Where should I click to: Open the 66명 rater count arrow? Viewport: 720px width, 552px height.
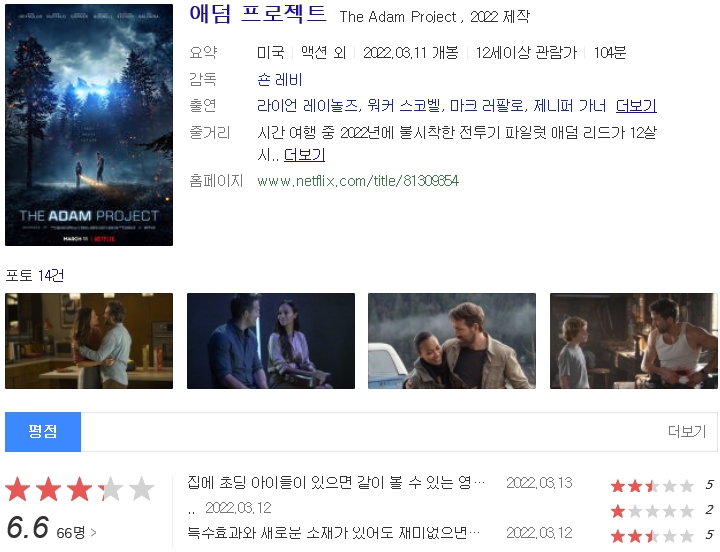[x=76, y=533]
